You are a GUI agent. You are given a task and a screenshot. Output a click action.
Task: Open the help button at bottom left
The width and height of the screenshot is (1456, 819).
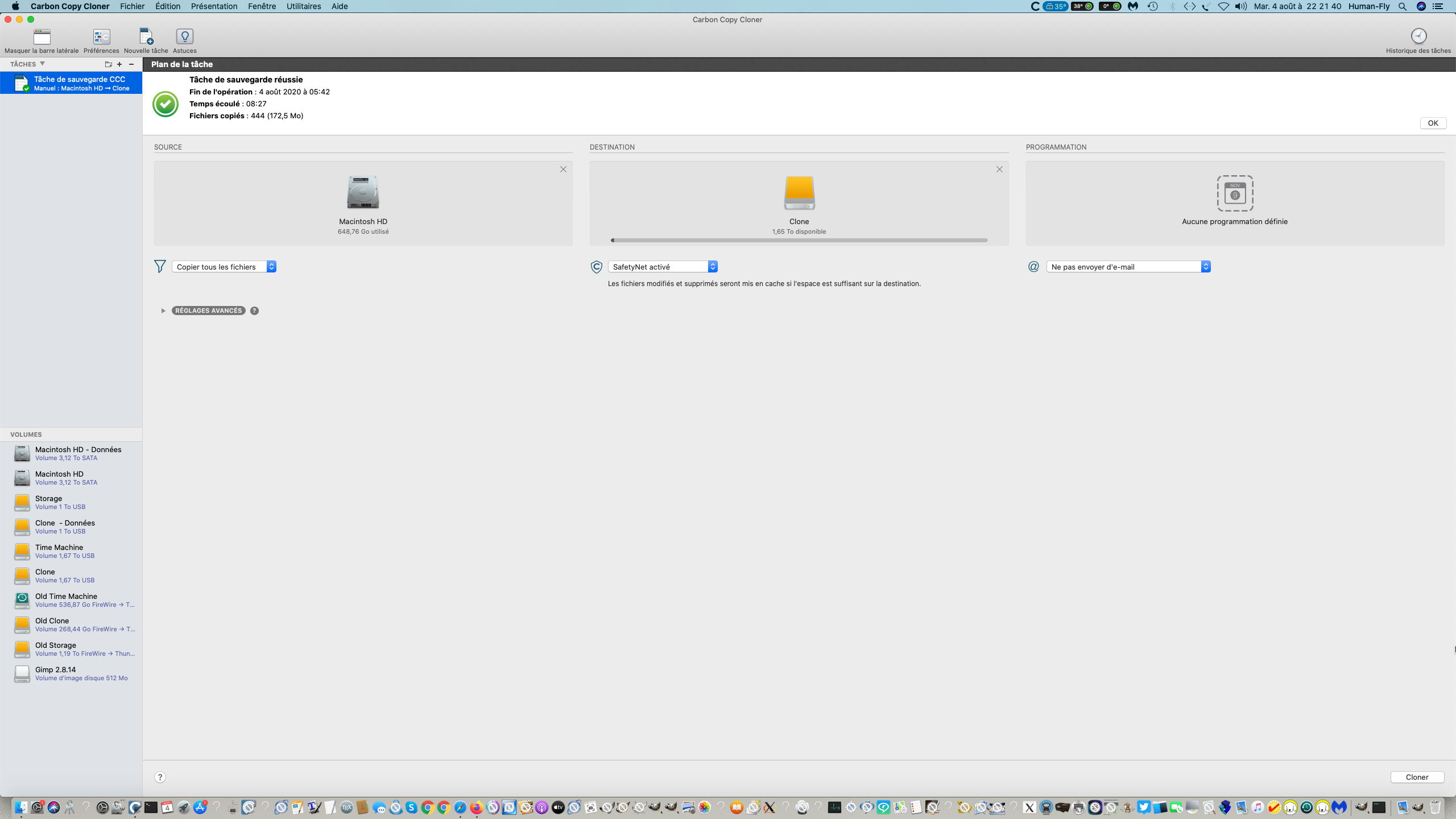pos(160,777)
